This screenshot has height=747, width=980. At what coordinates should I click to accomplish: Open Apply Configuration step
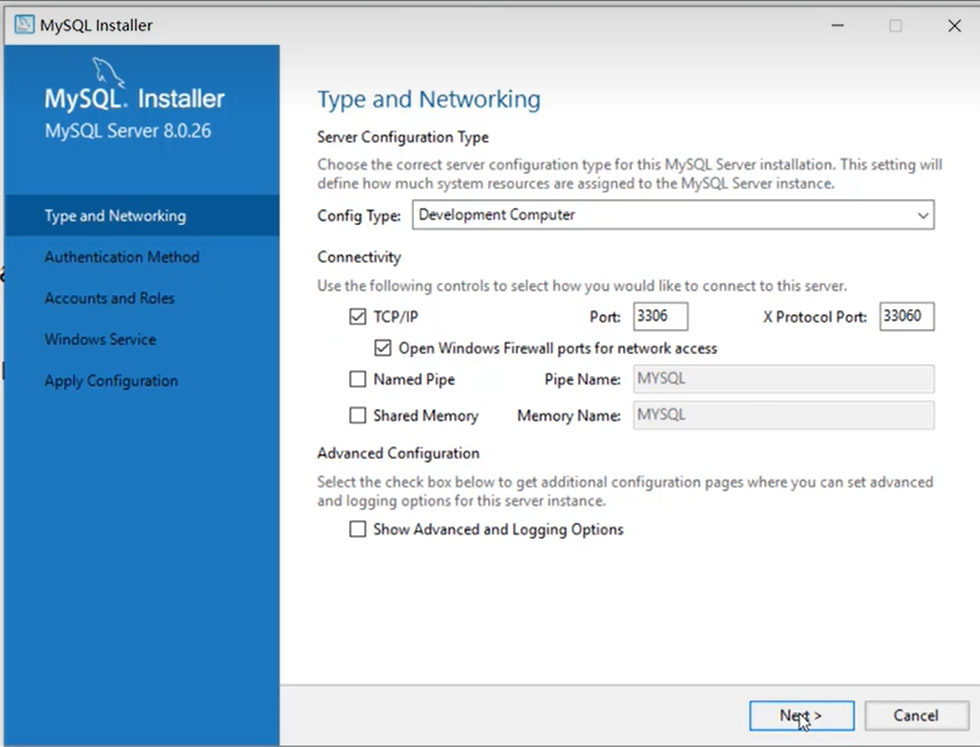(x=111, y=381)
